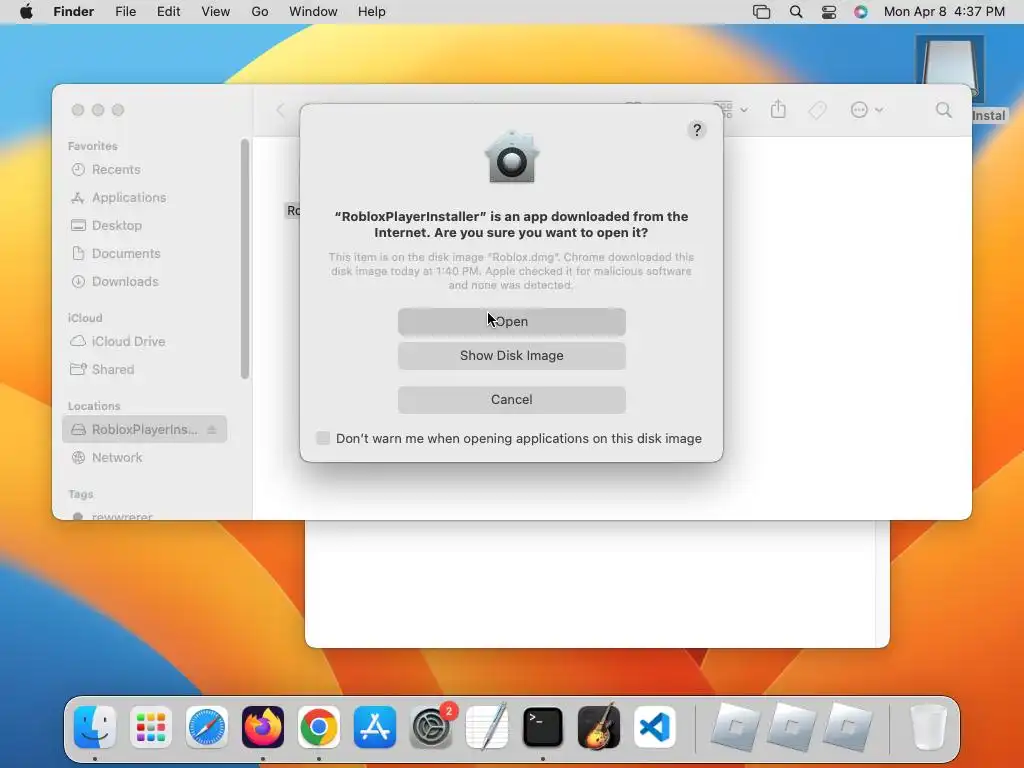Open TextEdit from the Dock
This screenshot has height=768, width=1024.
[487, 727]
